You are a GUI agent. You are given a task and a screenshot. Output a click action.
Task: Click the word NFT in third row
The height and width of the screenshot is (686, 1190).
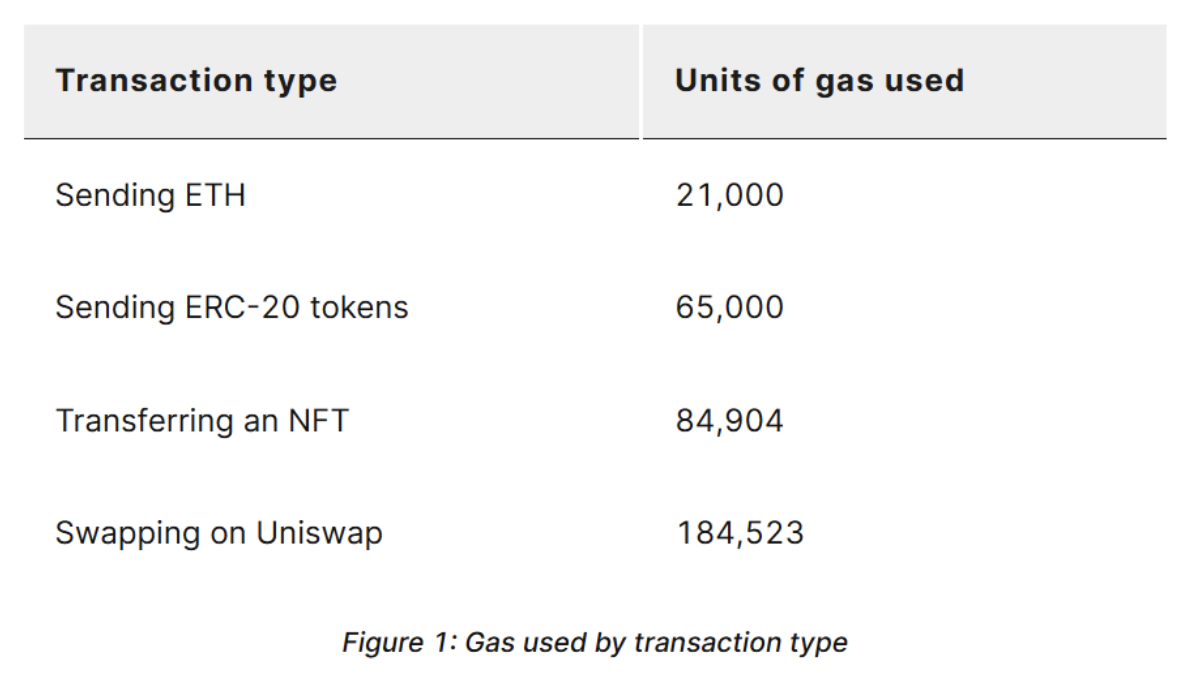tap(318, 421)
